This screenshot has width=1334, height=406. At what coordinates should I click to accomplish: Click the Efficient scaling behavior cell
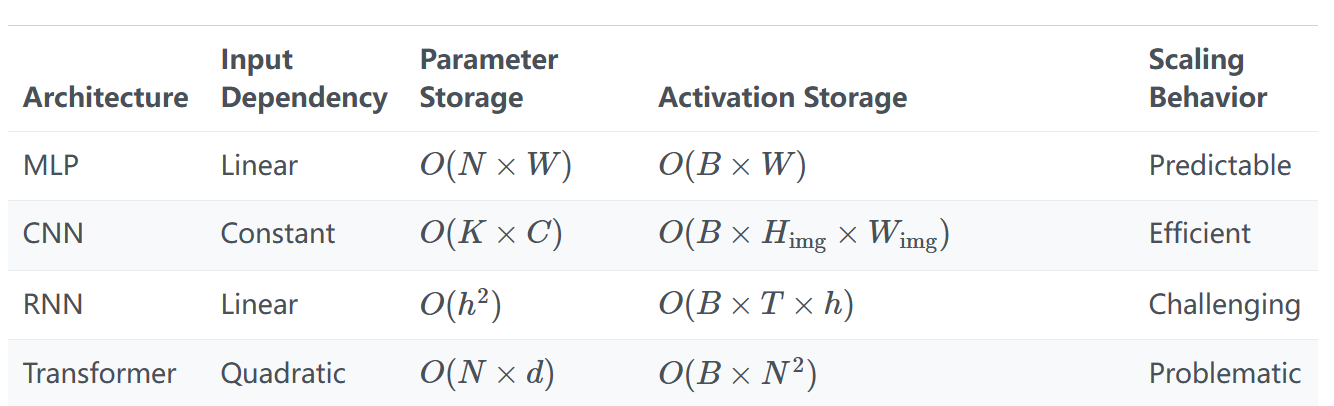click(1199, 234)
